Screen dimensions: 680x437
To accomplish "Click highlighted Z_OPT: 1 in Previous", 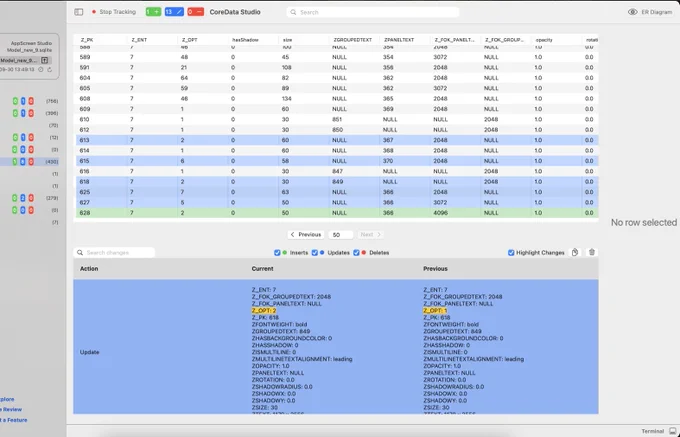I will [x=435, y=311].
